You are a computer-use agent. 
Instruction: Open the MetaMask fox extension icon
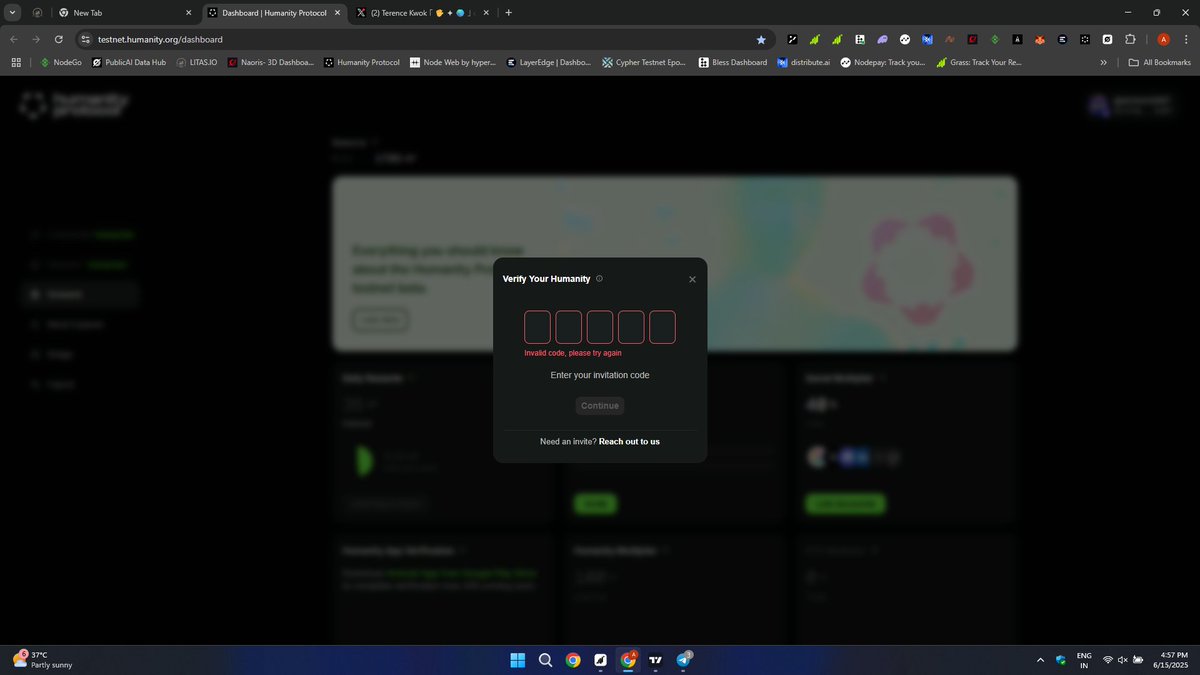1040,40
